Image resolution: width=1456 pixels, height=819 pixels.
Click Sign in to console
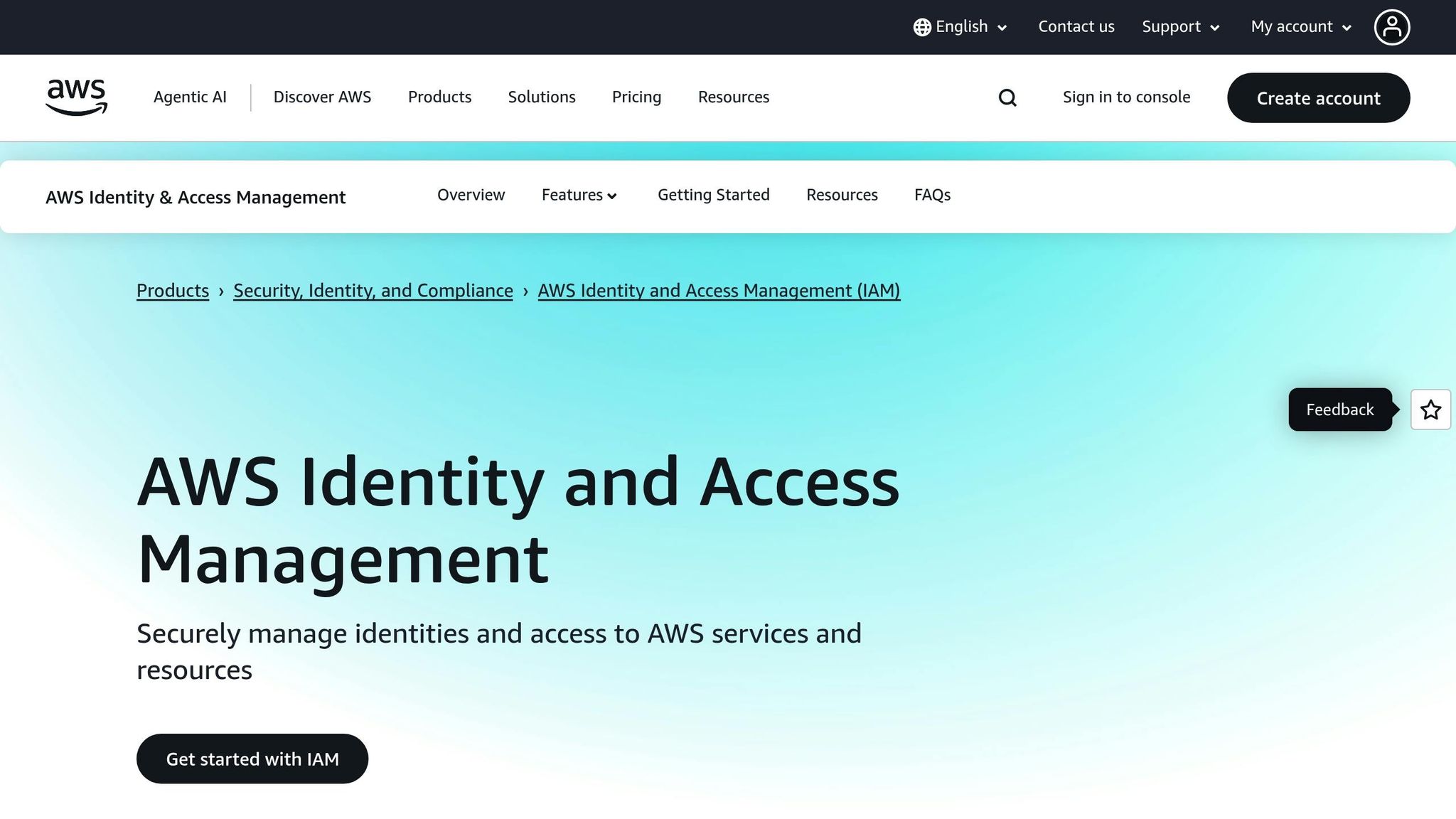pos(1126,97)
